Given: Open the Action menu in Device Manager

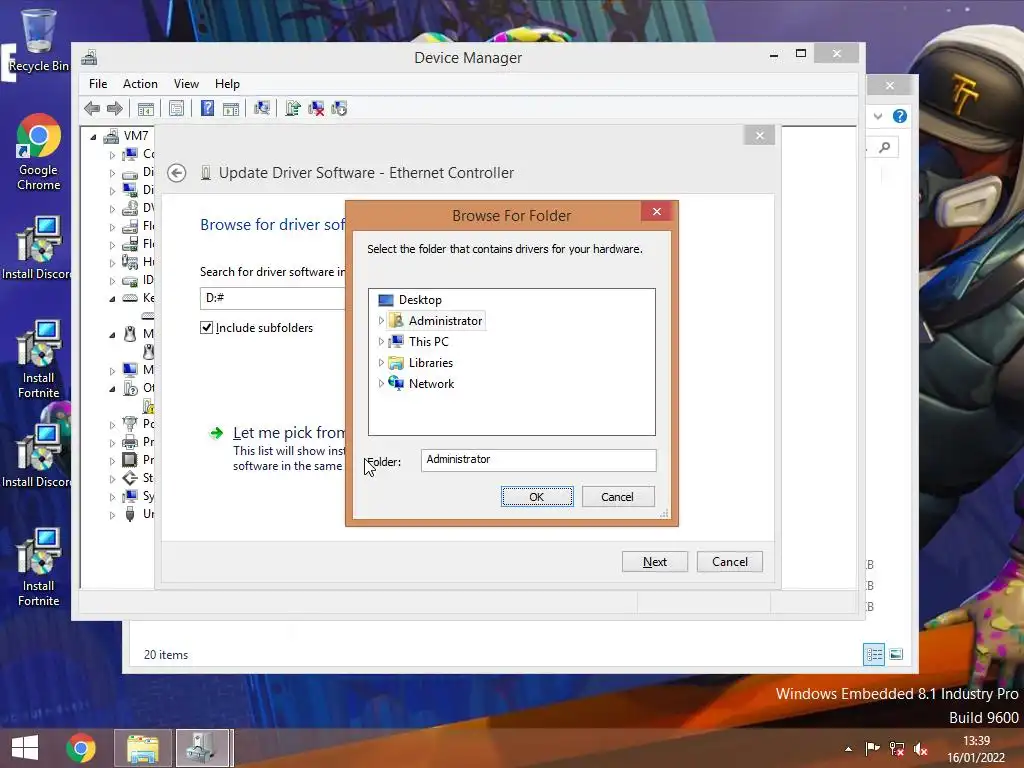Looking at the screenshot, I should click(140, 84).
